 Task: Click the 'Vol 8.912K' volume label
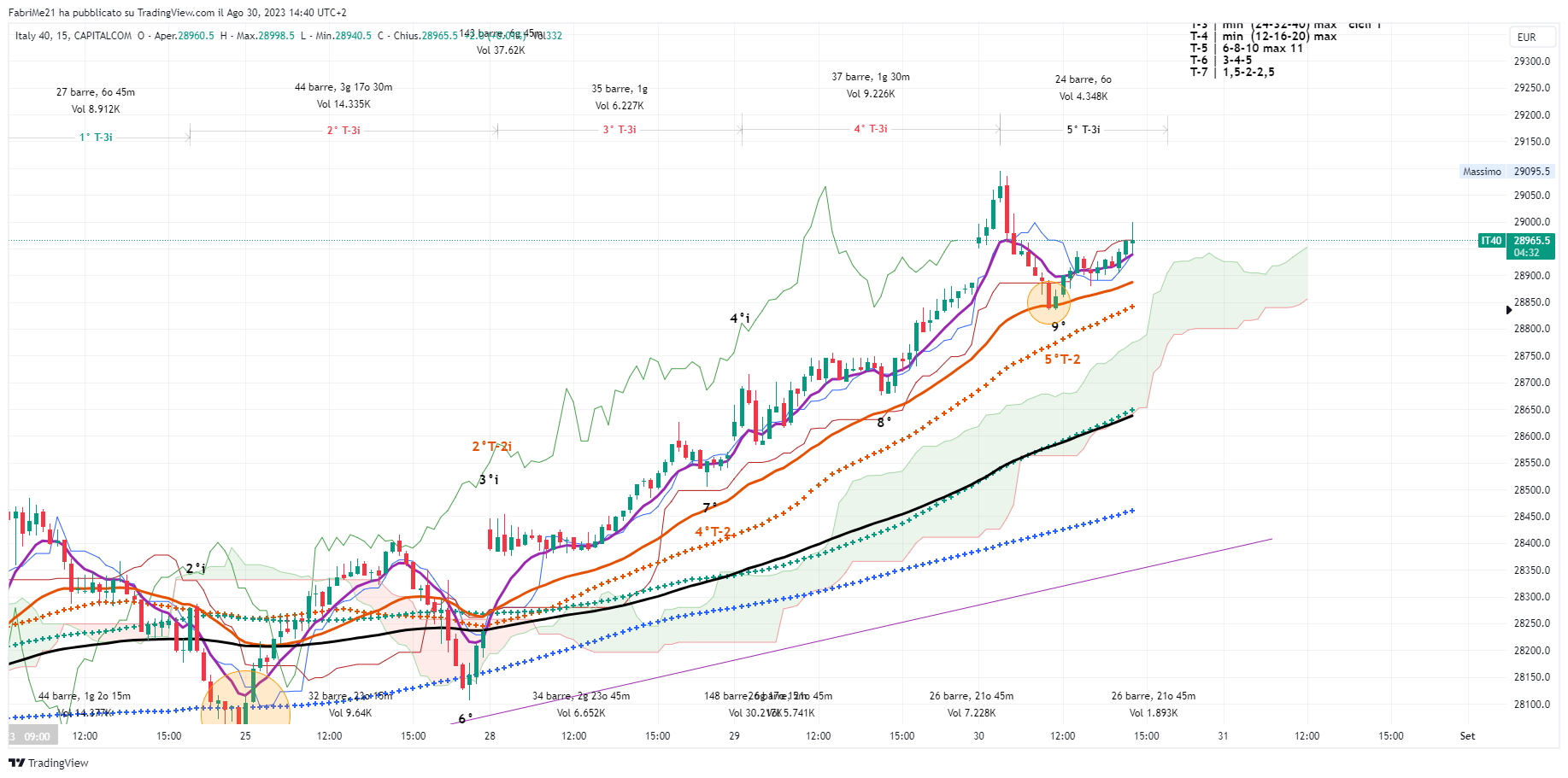tap(96, 109)
